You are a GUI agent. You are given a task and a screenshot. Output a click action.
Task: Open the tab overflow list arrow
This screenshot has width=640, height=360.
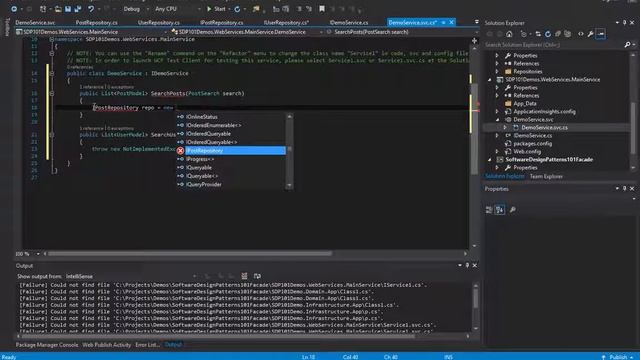[x=476, y=22]
